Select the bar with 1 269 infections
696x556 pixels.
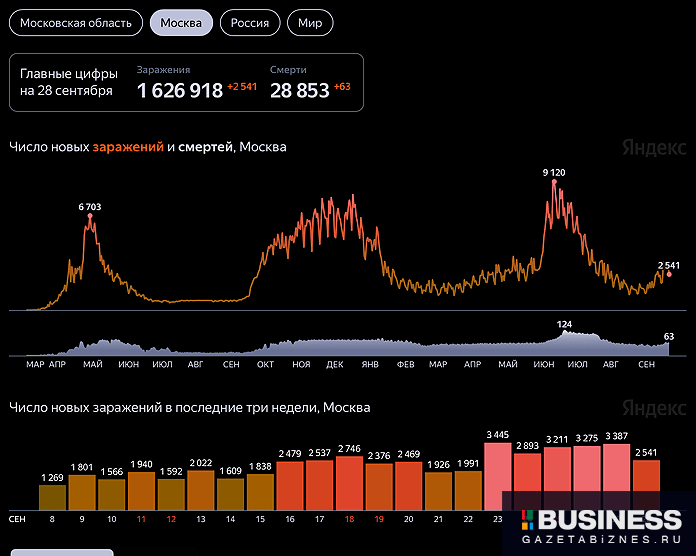click(x=53, y=497)
